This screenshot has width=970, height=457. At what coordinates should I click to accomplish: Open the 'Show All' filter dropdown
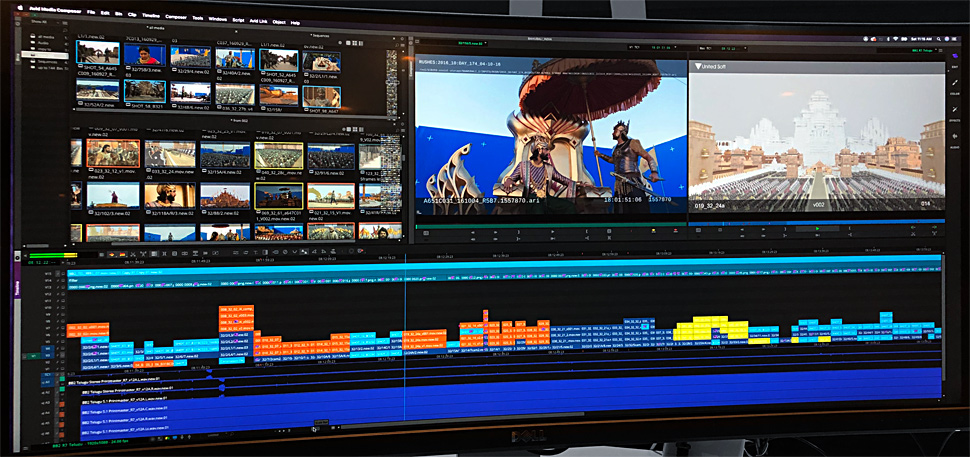point(38,20)
